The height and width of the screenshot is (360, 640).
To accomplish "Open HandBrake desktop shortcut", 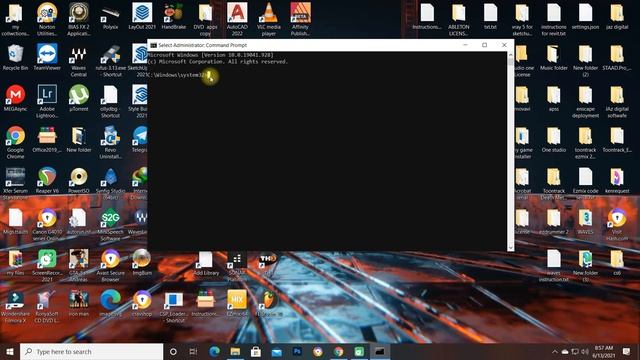I will tap(173, 16).
